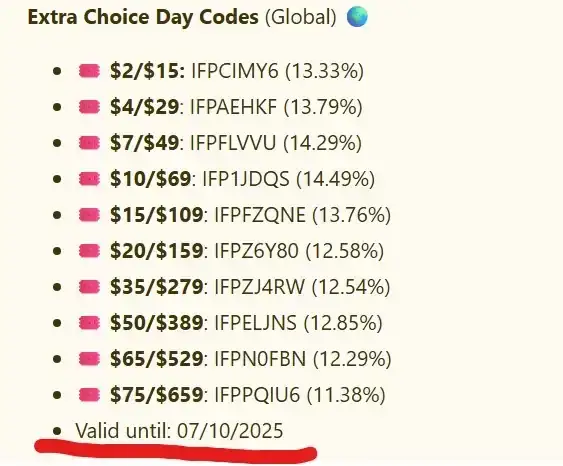Select the coupon code IFPFLVVU
This screenshot has width=563, height=466.
pos(233,143)
